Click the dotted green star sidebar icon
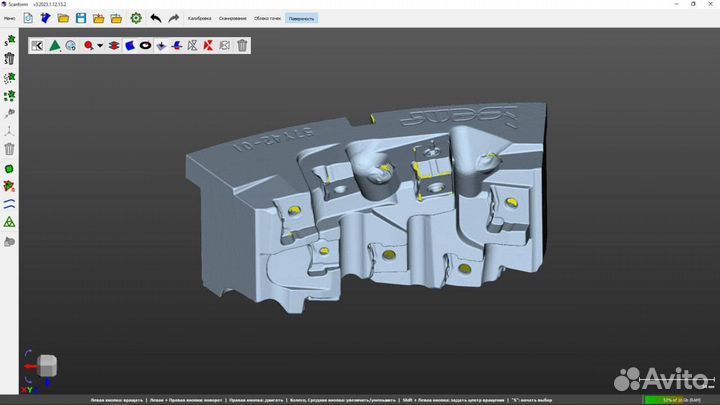Screen dimensions: 720x405 [x=9, y=78]
